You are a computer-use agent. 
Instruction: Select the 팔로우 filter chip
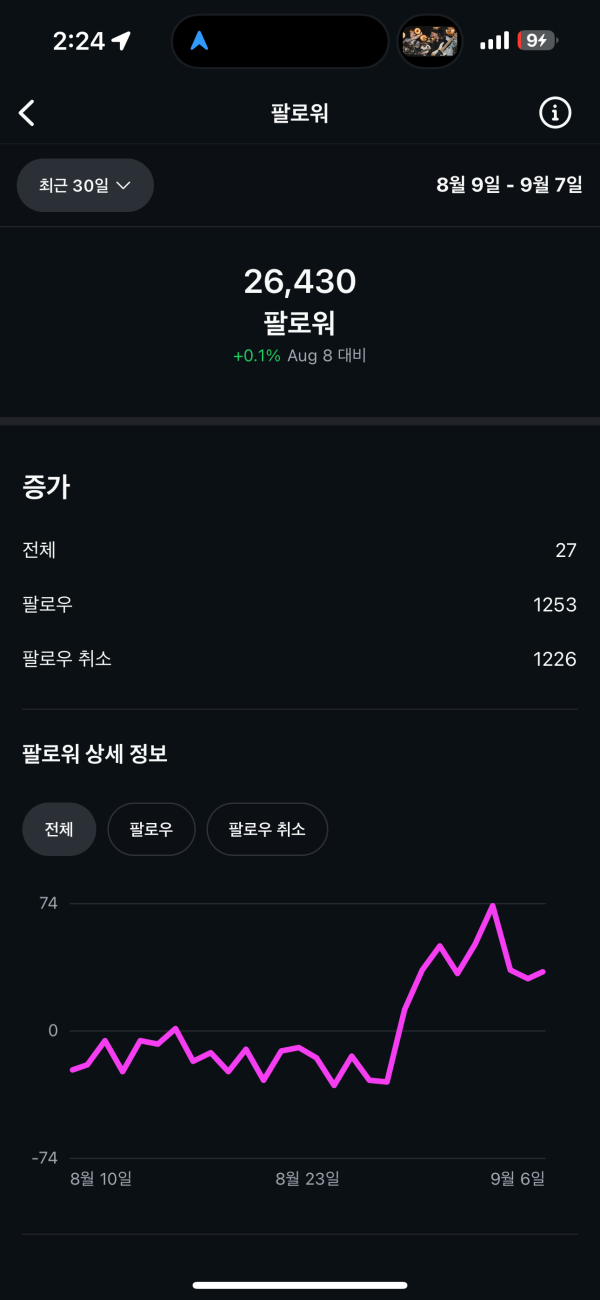pyautogui.click(x=151, y=829)
